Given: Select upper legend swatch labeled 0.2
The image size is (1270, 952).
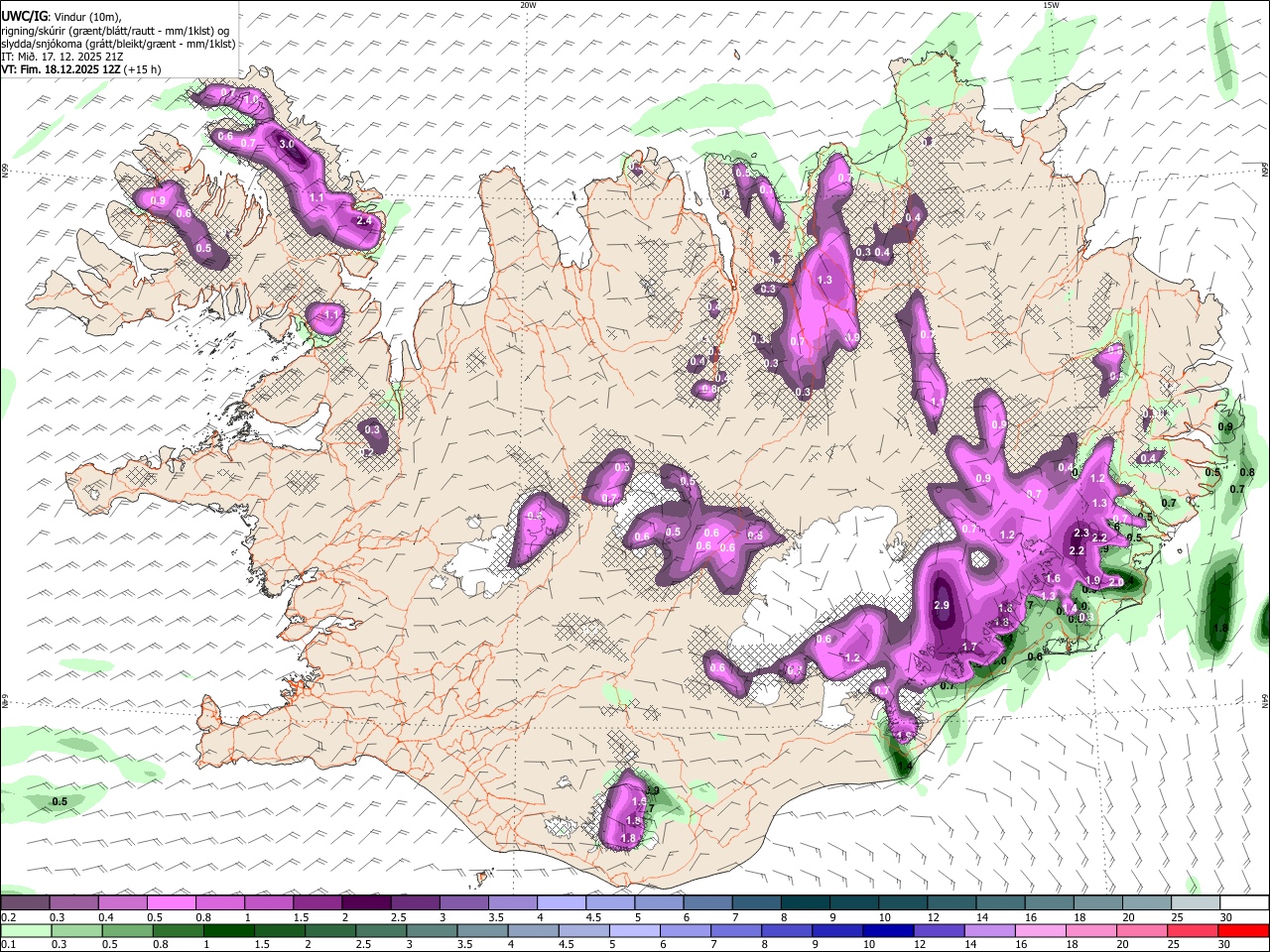Looking at the screenshot, I should point(25,902).
